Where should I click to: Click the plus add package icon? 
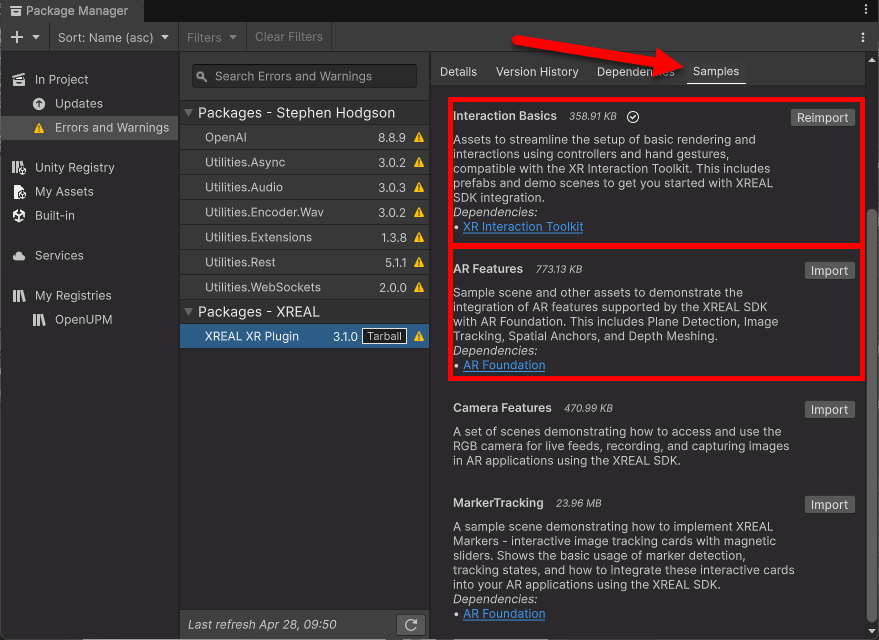17,37
